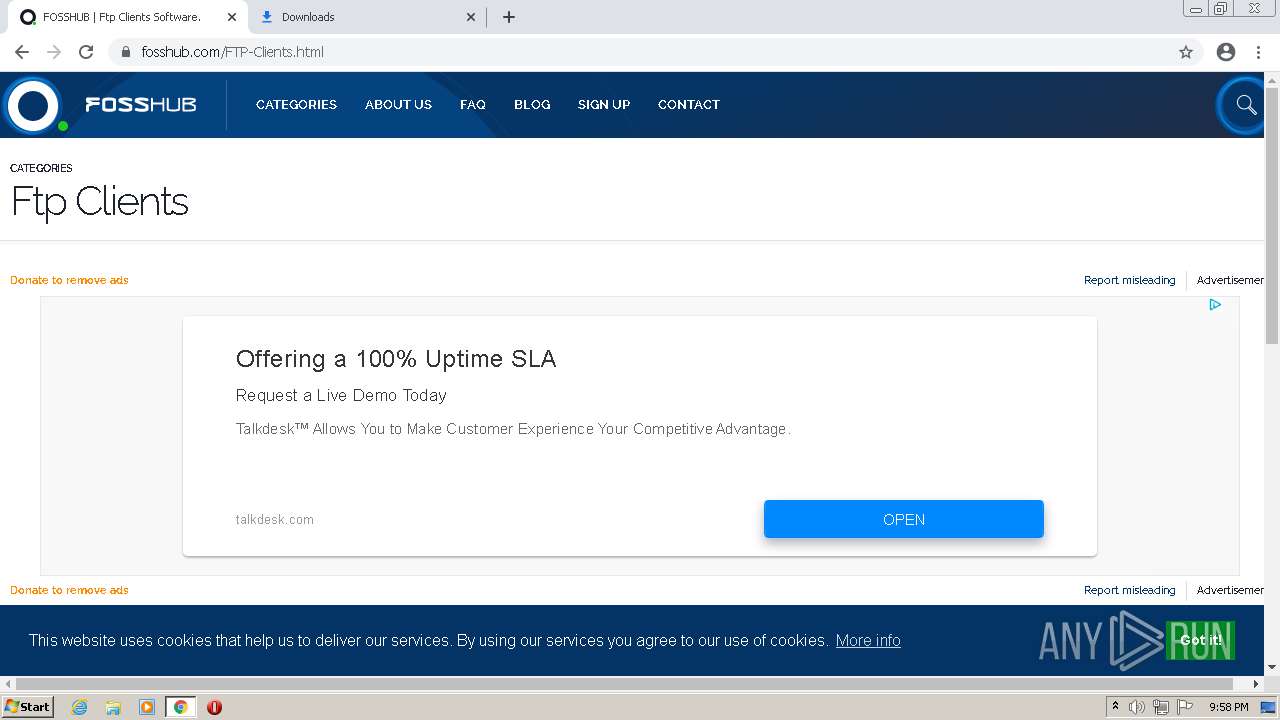This screenshot has width=1280, height=720.
Task: Click SIGN UP in the navigation
Action: [604, 104]
